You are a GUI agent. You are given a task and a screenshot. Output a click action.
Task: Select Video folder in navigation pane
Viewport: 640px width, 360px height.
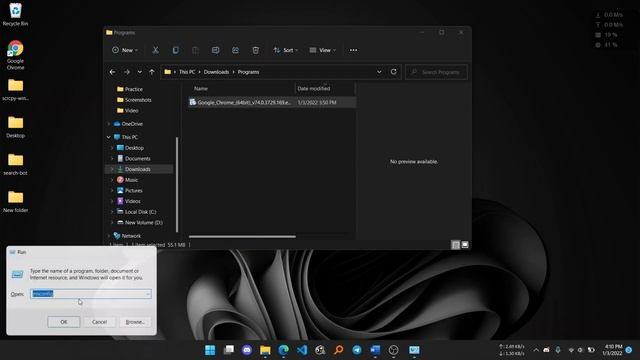coord(128,110)
